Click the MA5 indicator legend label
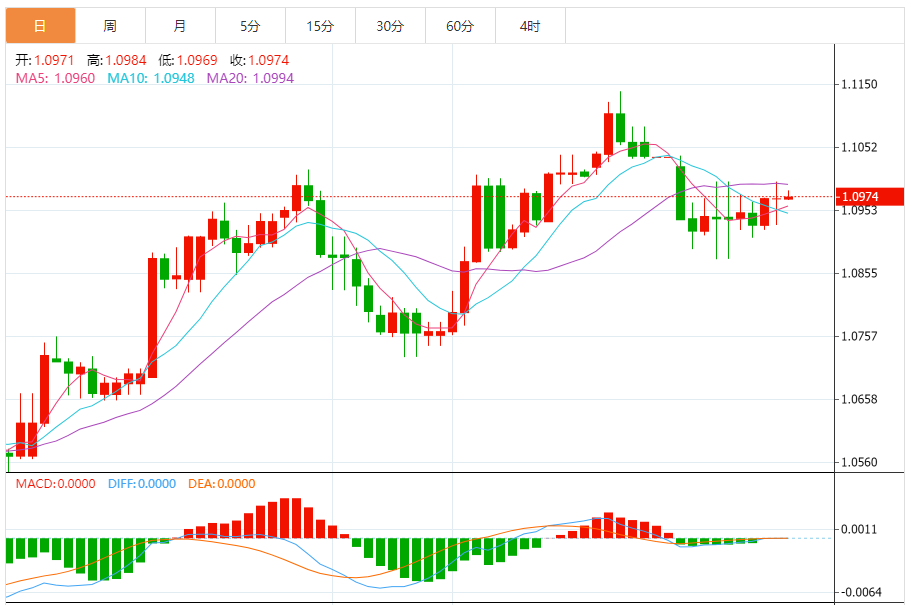This screenshot has width=909, height=605. [55, 78]
